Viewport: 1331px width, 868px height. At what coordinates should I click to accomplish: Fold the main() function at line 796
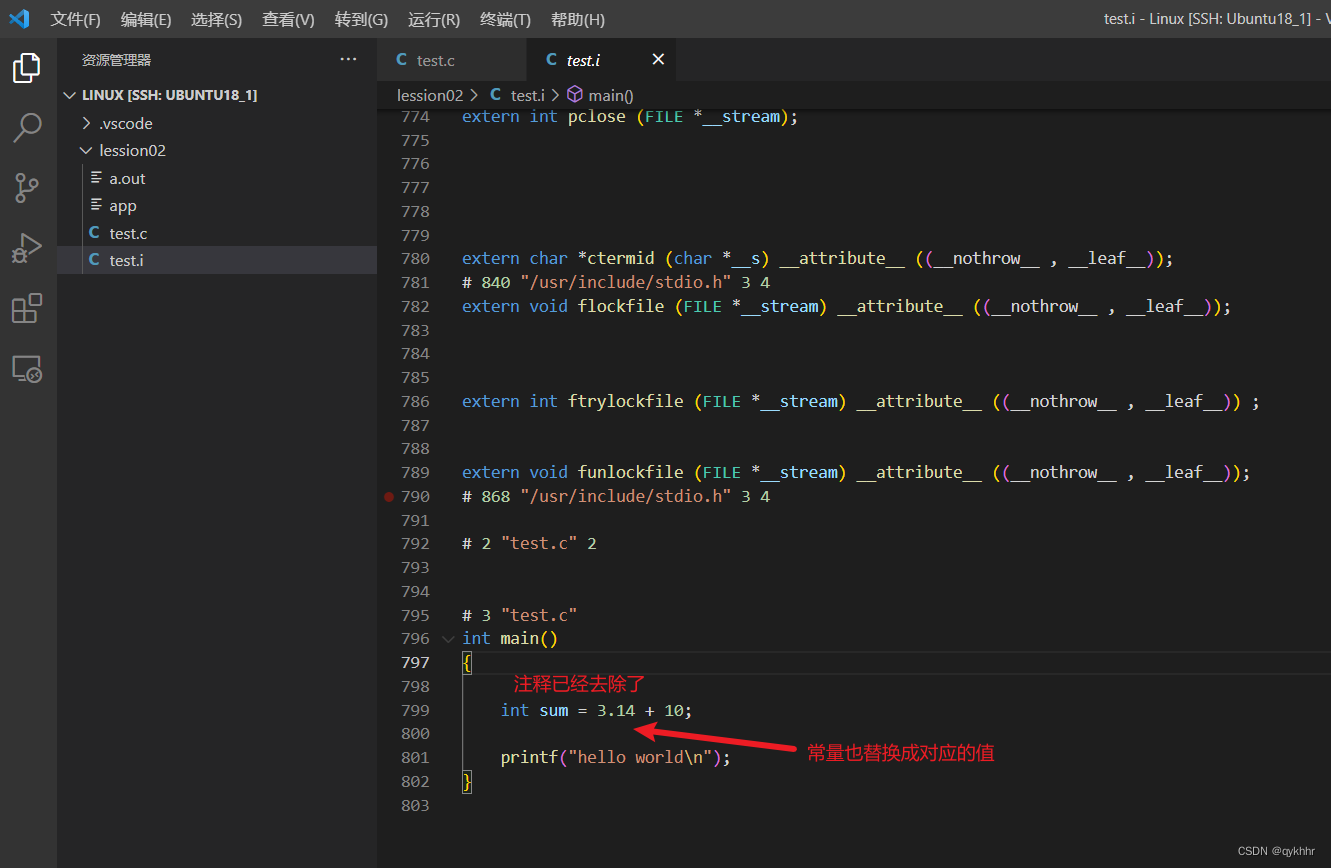[447, 638]
